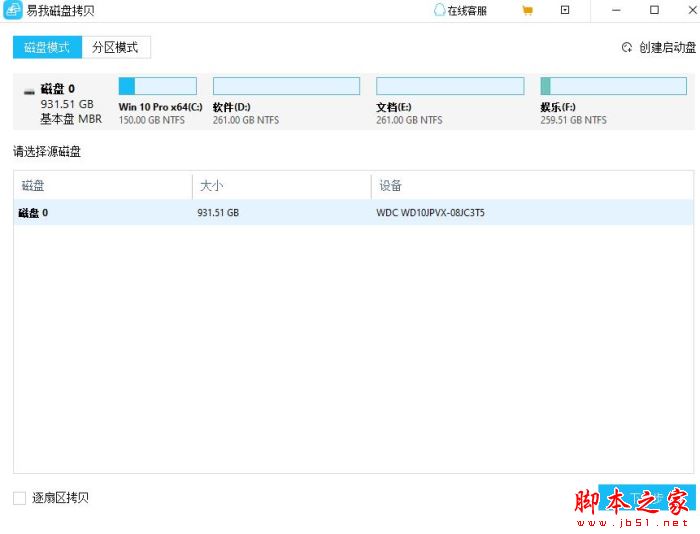
Task: Select 磁盘 0 row in source list
Action: click(x=354, y=213)
